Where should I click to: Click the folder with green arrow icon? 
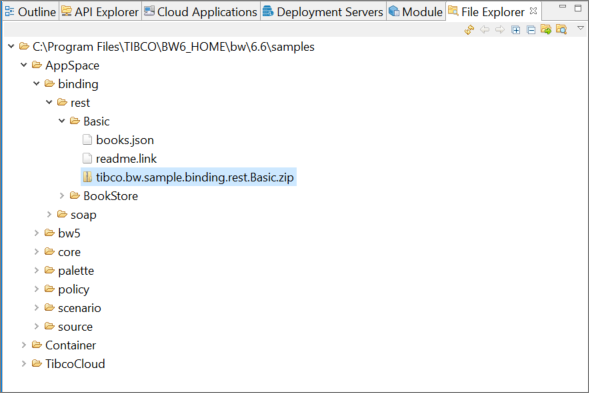[546, 29]
